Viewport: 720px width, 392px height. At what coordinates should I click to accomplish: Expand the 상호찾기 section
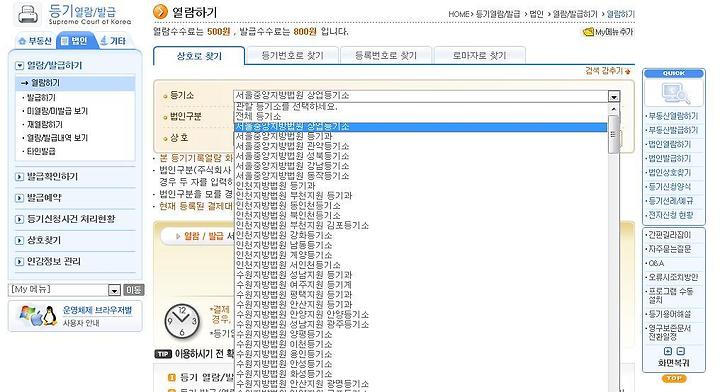pos(19,241)
